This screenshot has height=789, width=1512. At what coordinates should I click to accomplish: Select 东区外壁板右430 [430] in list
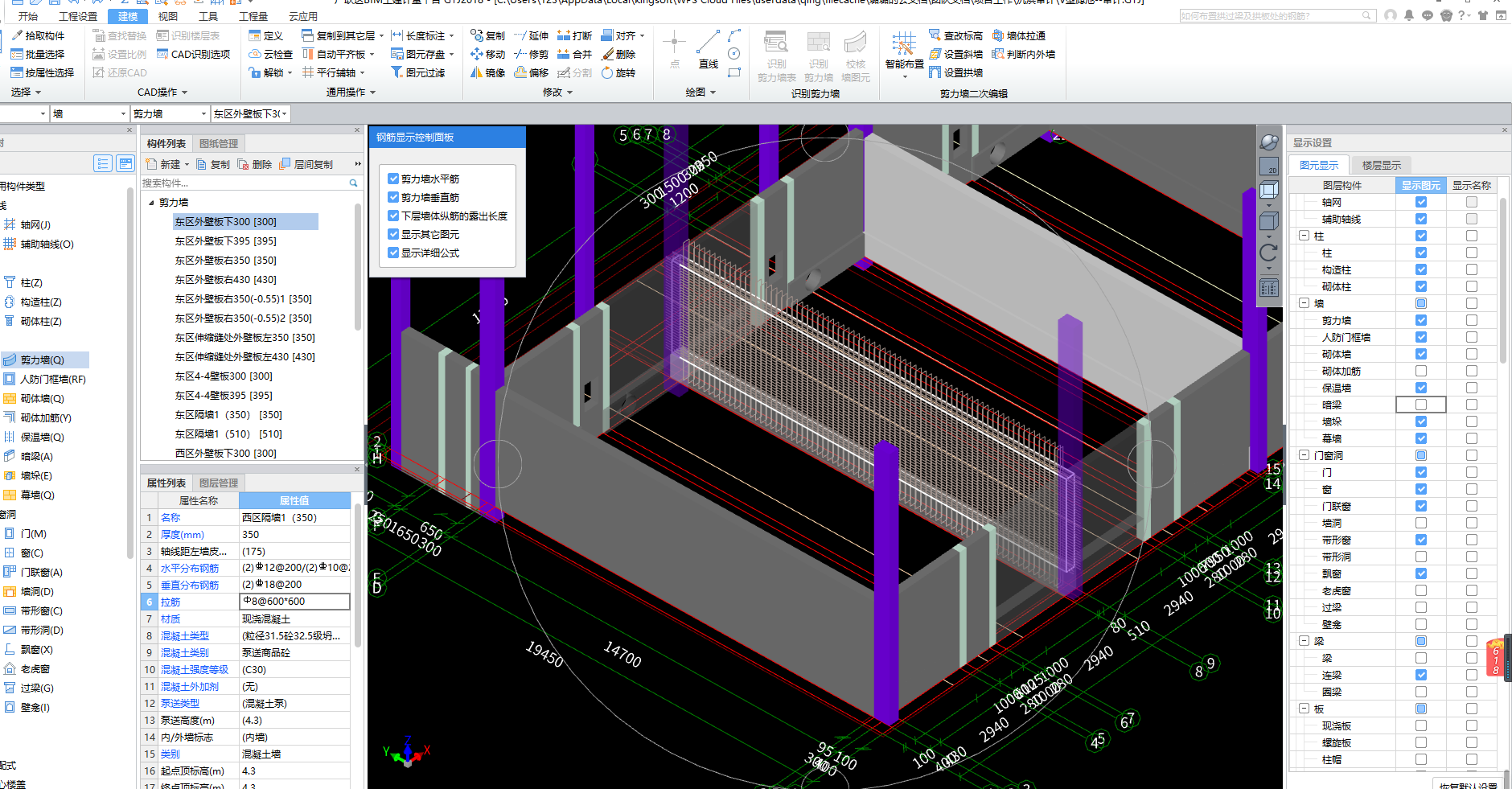pos(226,280)
